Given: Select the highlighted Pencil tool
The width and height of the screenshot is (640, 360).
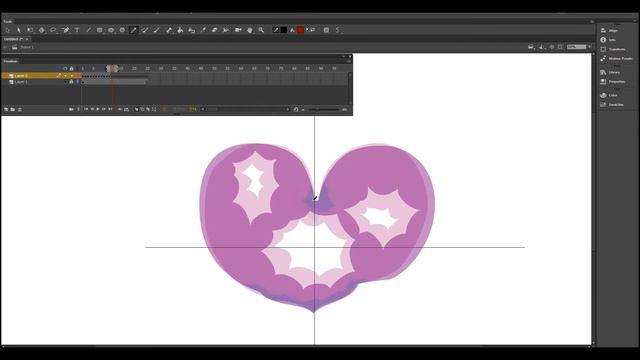Looking at the screenshot, I should tap(133, 30).
